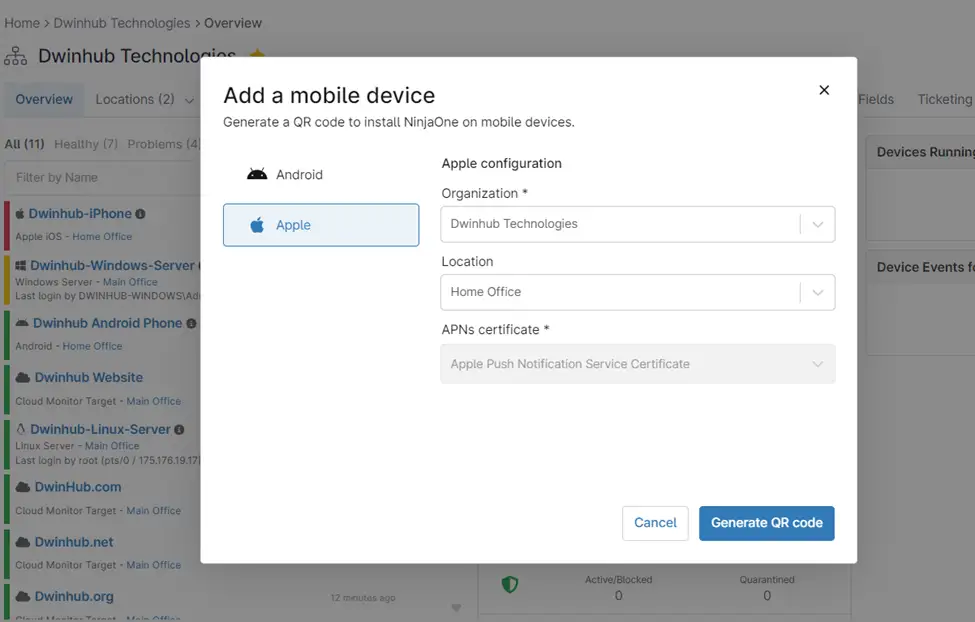Viewport: 975px width, 622px height.
Task: Open Main Office link under Dwinhub.net
Action: pyautogui.click(x=154, y=565)
